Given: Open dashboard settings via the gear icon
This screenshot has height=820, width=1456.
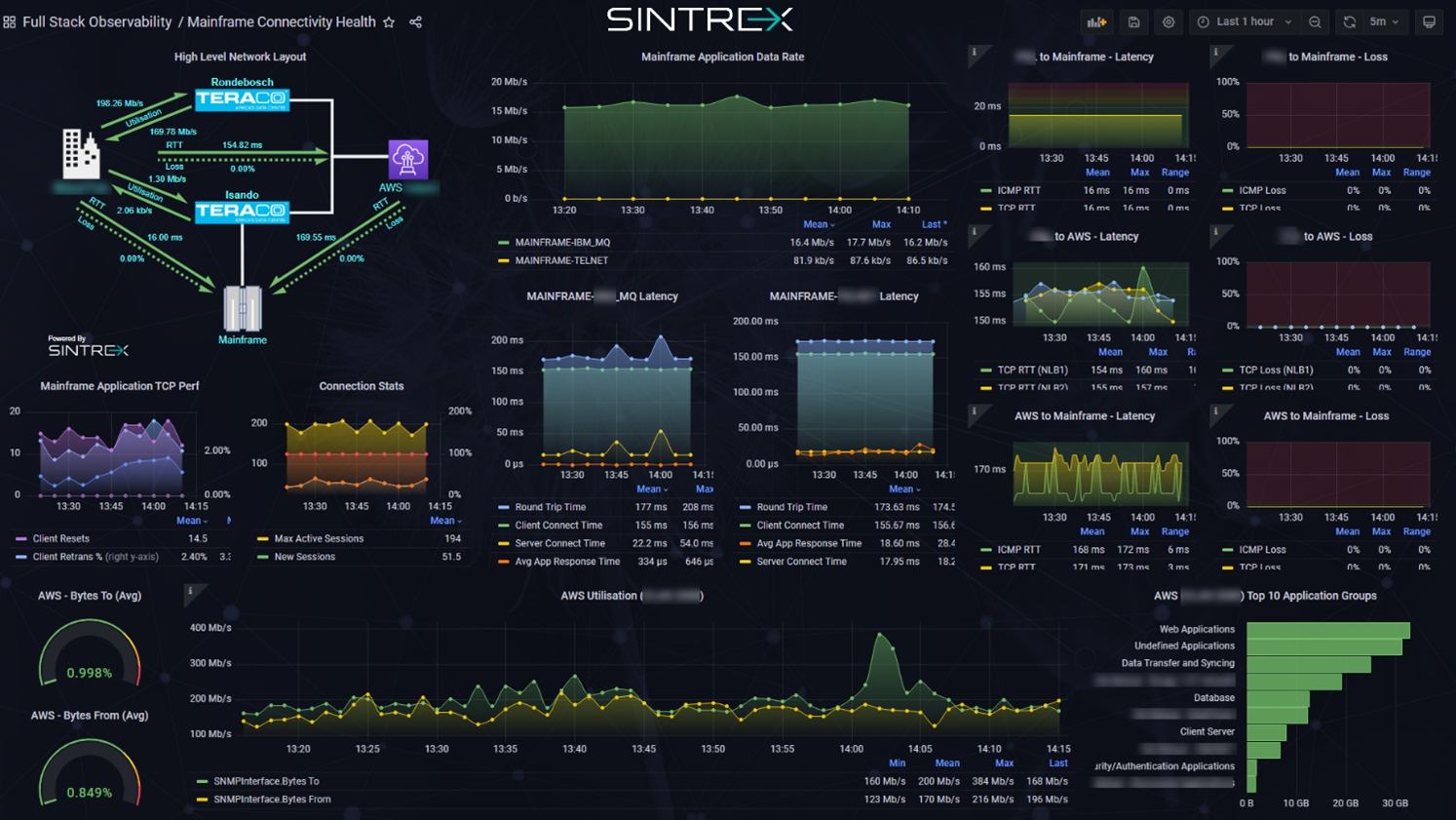Looking at the screenshot, I should pos(1169,21).
